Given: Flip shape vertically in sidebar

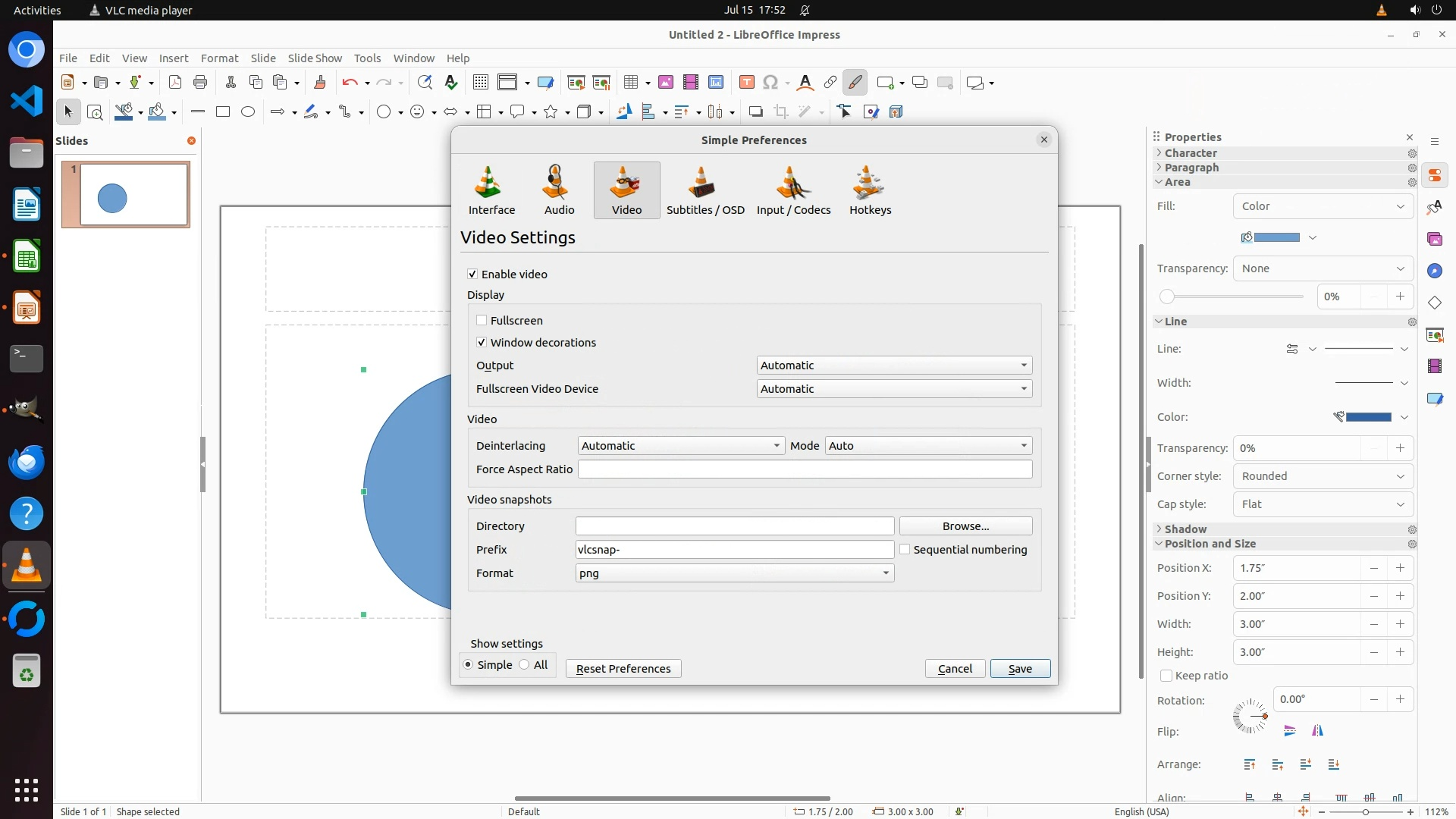Looking at the screenshot, I should pos(1290,731).
